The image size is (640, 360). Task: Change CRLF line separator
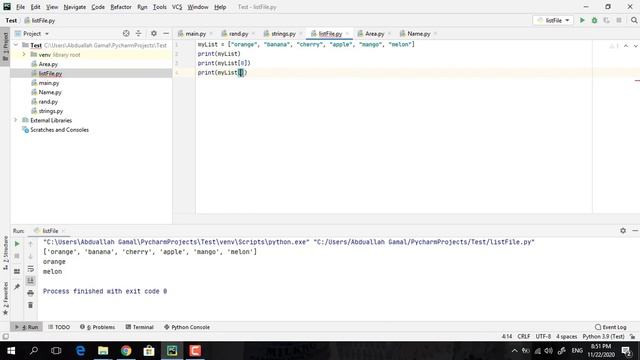point(524,337)
